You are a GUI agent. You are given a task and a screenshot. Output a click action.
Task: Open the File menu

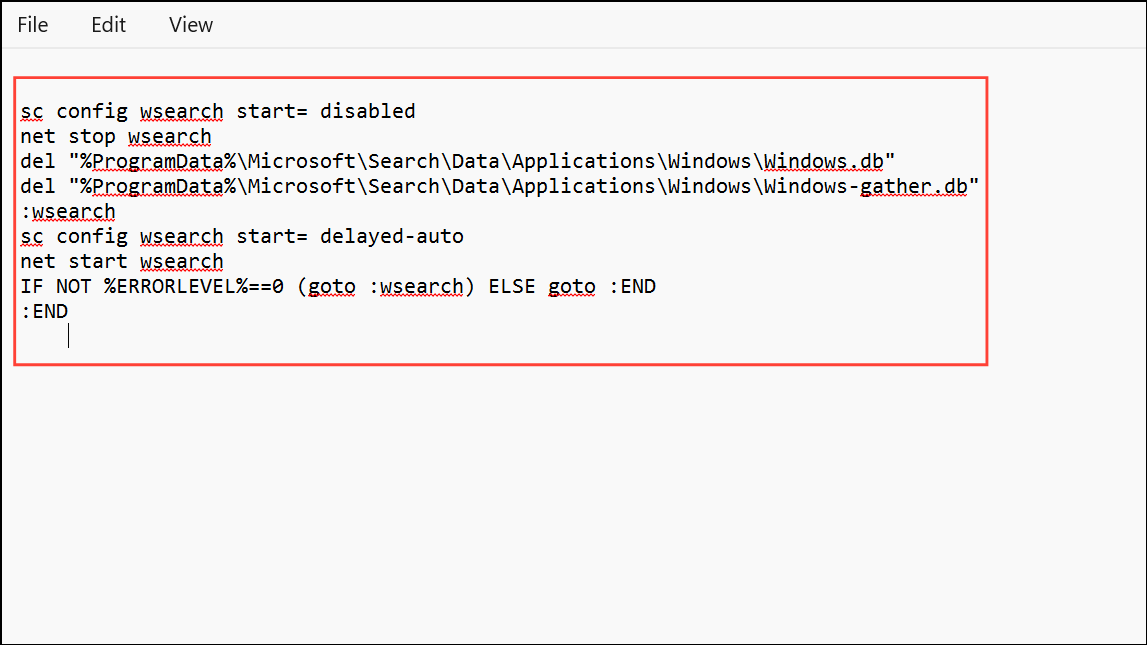click(x=32, y=25)
